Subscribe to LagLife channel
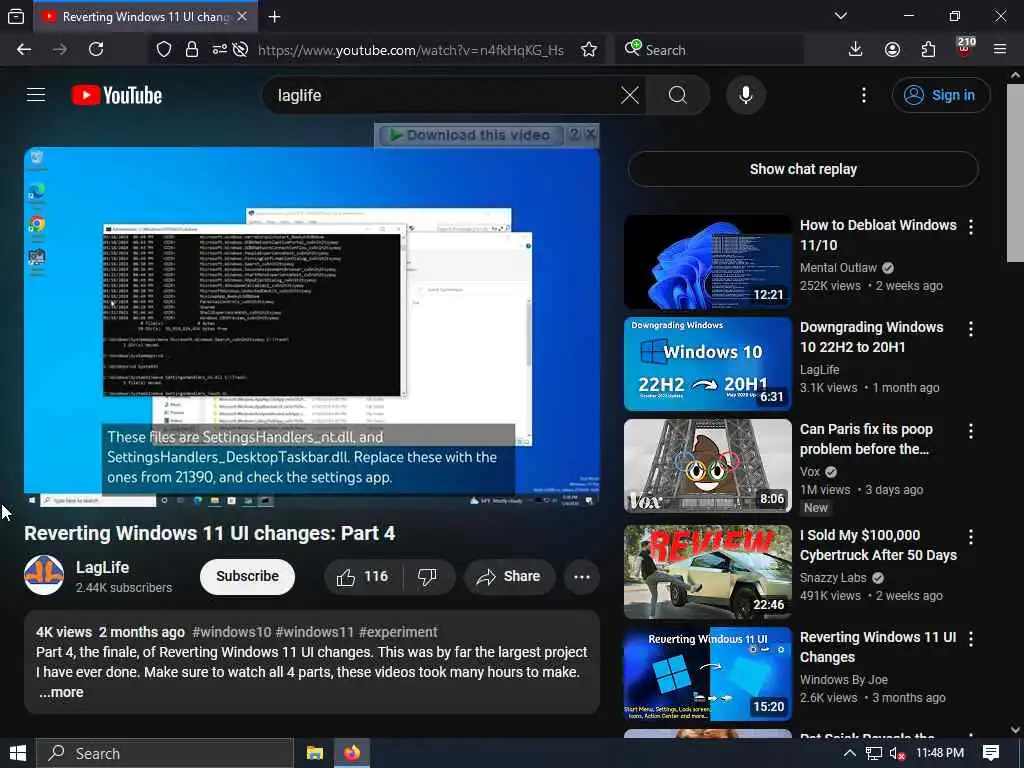 point(248,577)
